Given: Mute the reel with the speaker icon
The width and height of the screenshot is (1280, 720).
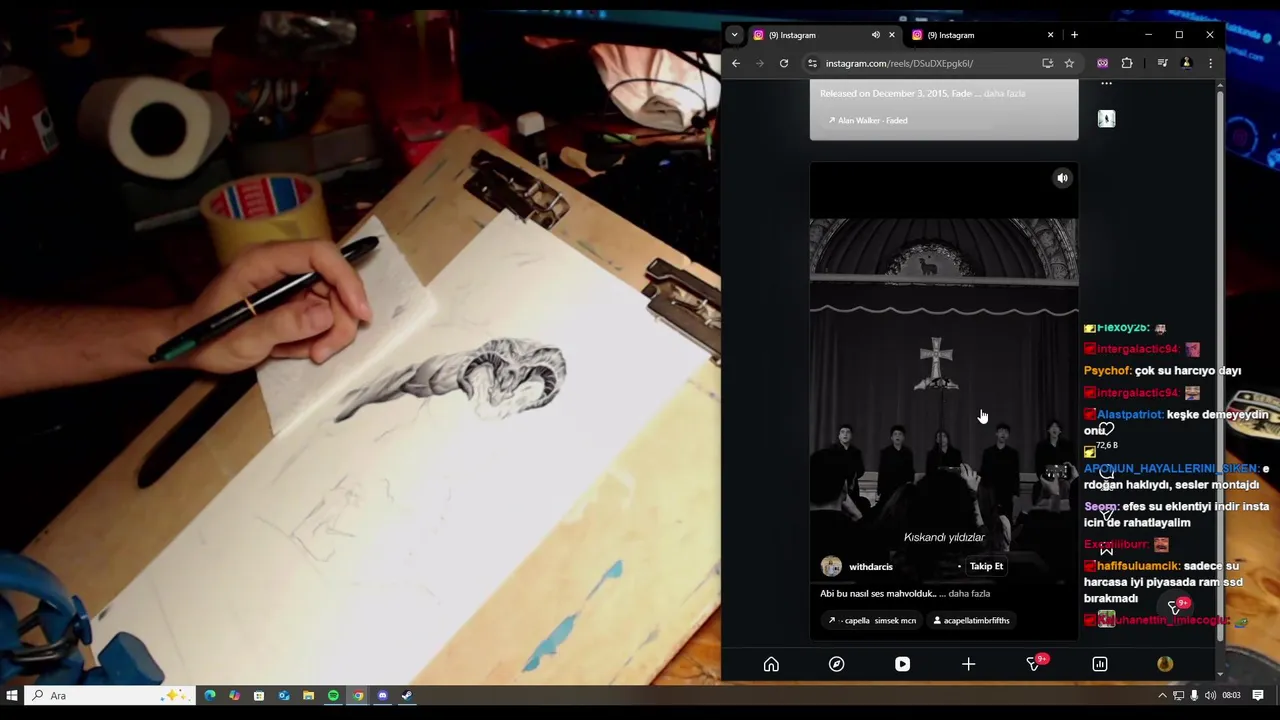Looking at the screenshot, I should tap(1063, 178).
